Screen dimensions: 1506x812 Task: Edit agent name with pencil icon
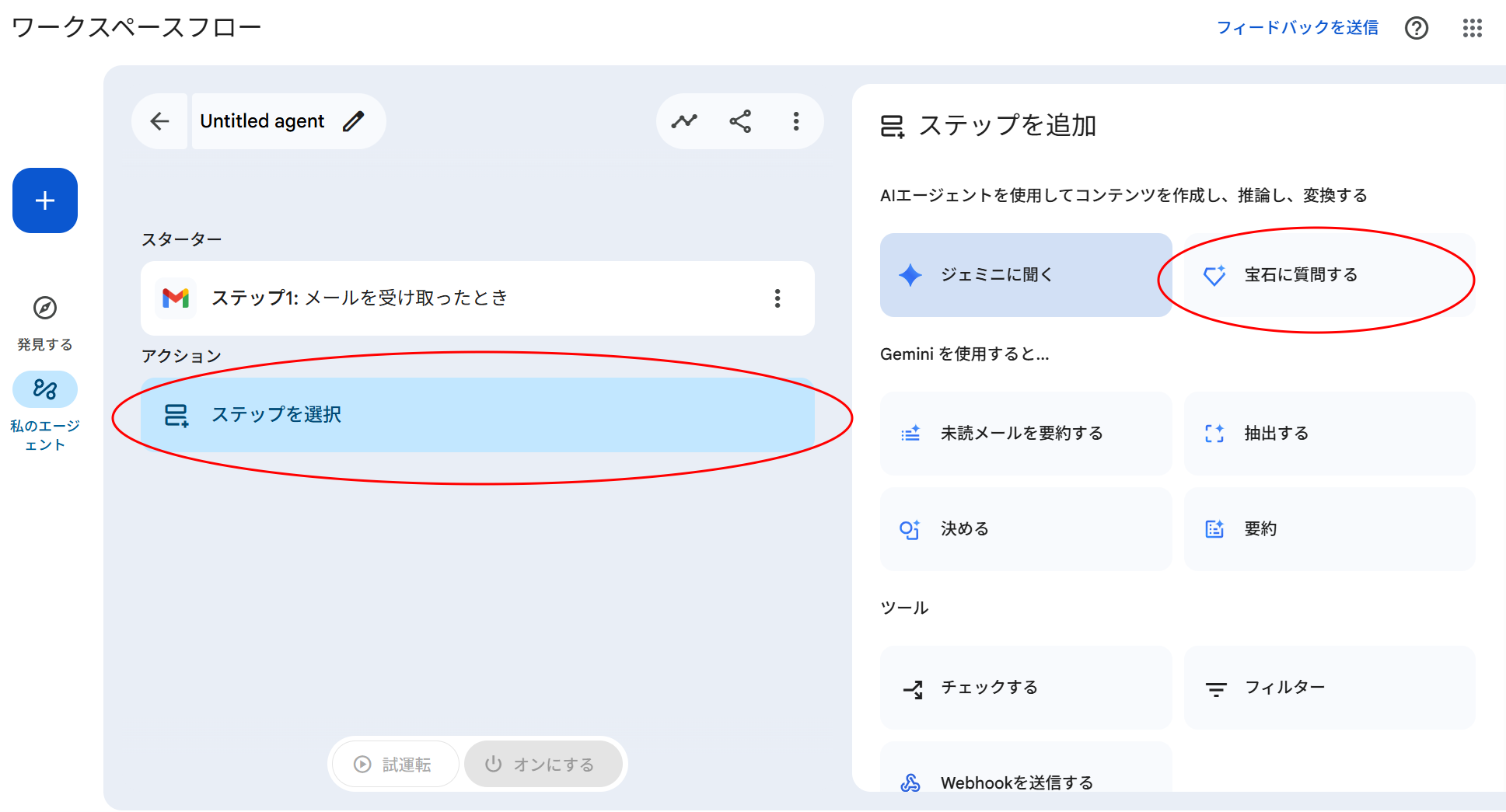[353, 121]
